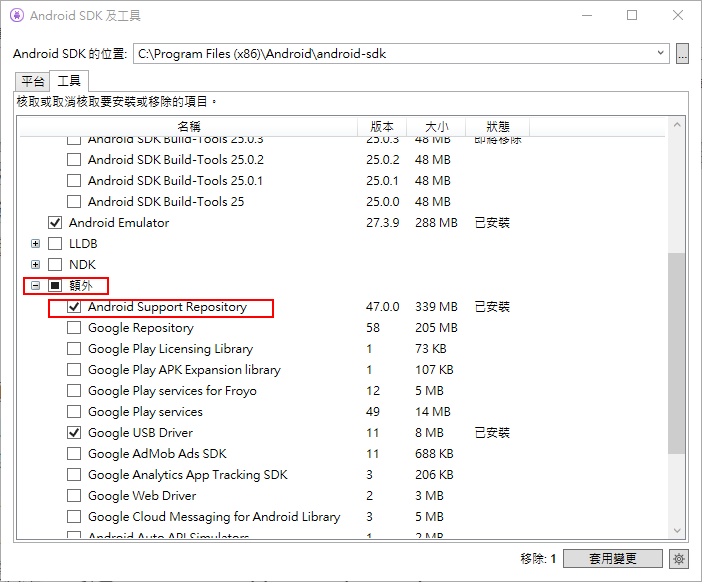
Task: Uncheck the Android Emulator checkbox
Action: pos(55,223)
